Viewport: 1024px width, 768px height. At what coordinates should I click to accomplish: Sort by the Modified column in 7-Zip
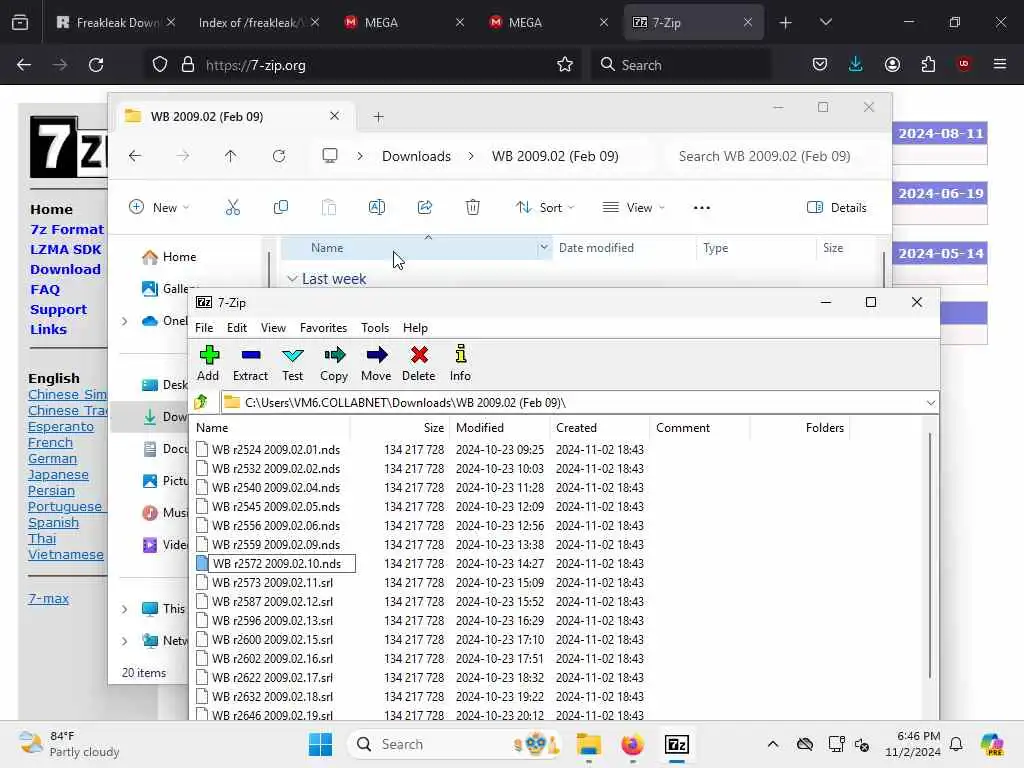(x=500, y=428)
